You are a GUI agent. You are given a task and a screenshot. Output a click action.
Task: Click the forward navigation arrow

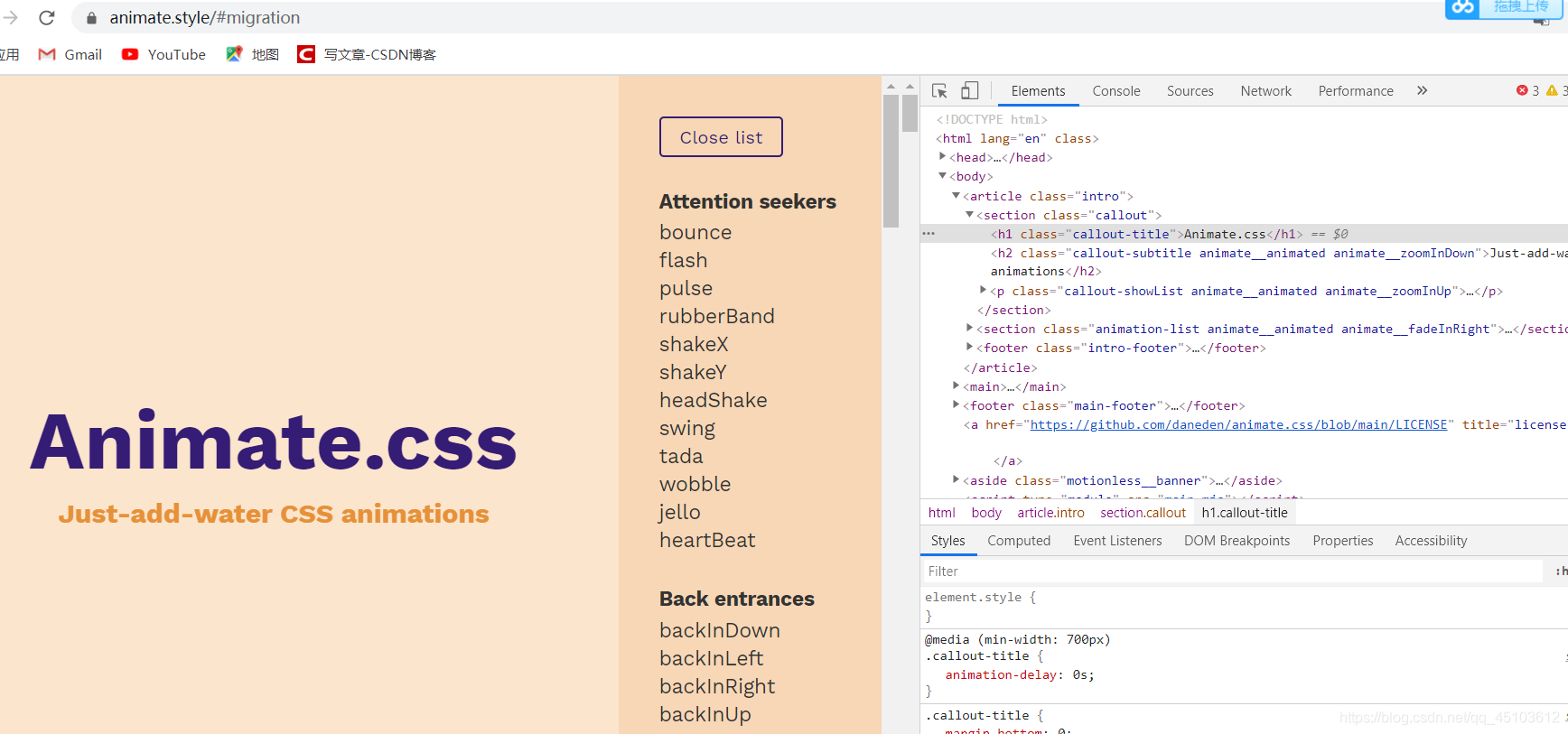(11, 17)
